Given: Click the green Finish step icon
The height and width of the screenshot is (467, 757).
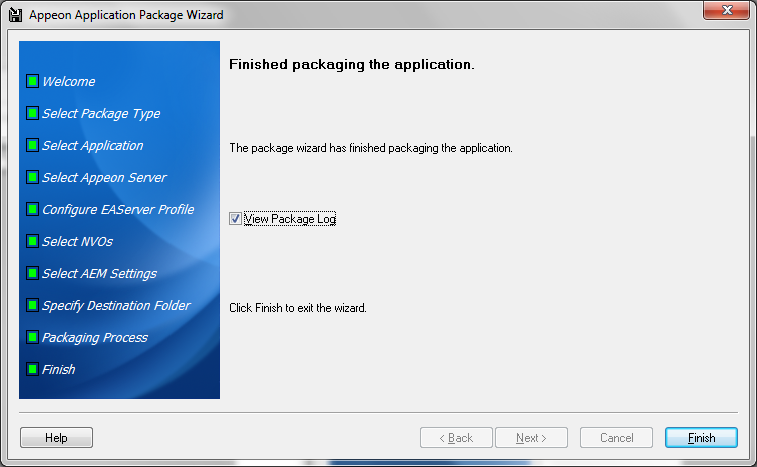Looking at the screenshot, I should [x=32, y=369].
